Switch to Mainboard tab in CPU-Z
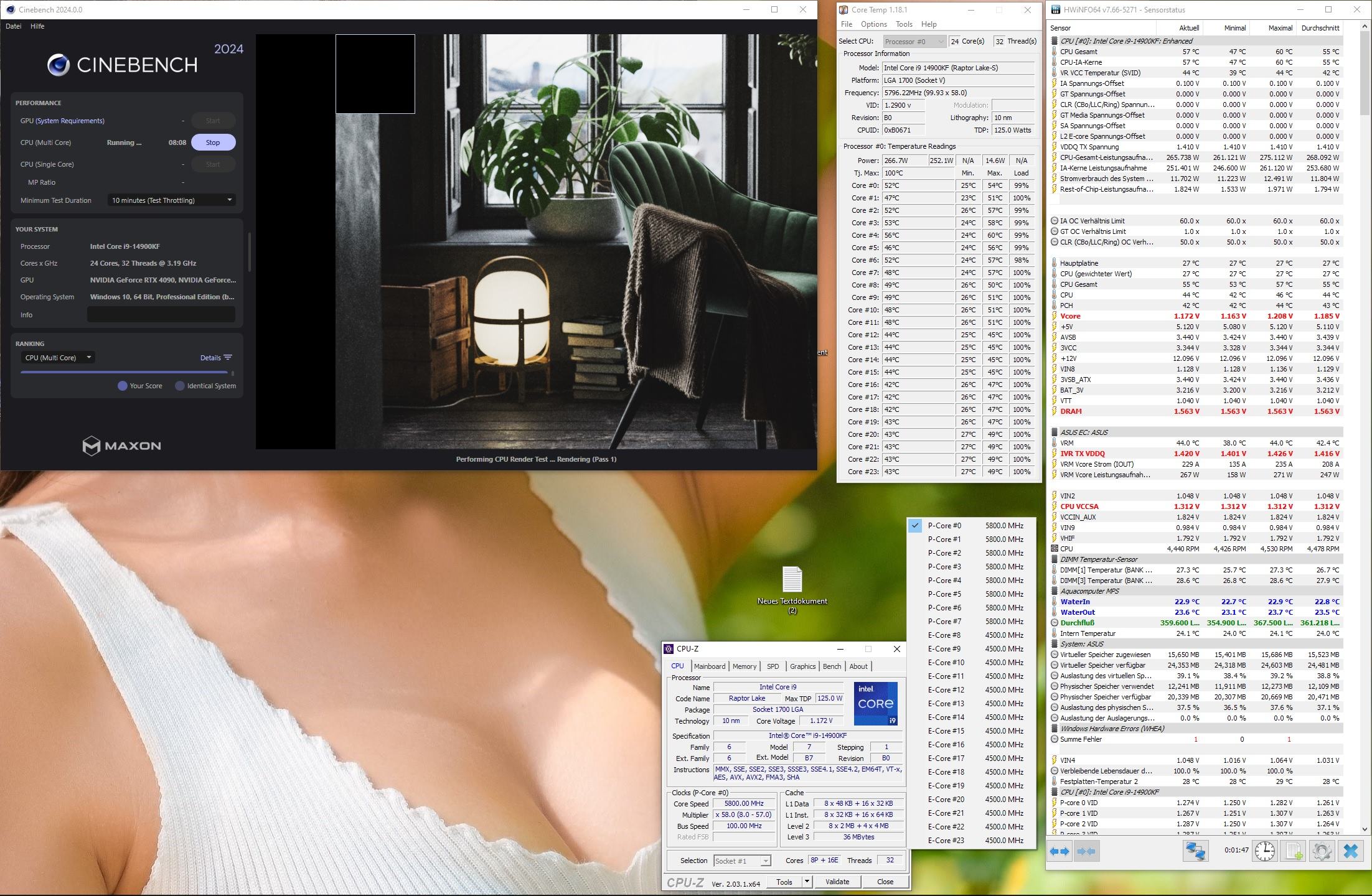The image size is (1372, 896). tap(710, 666)
